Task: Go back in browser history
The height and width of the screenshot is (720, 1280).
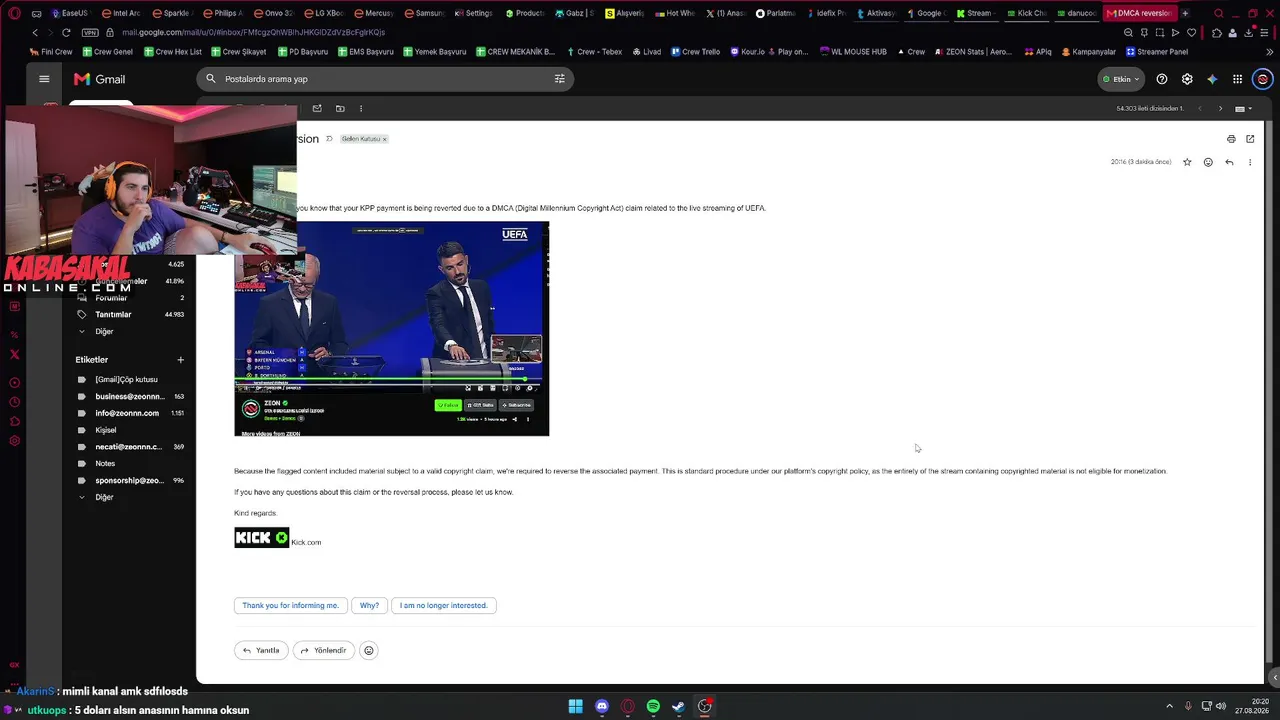Action: click(35, 32)
